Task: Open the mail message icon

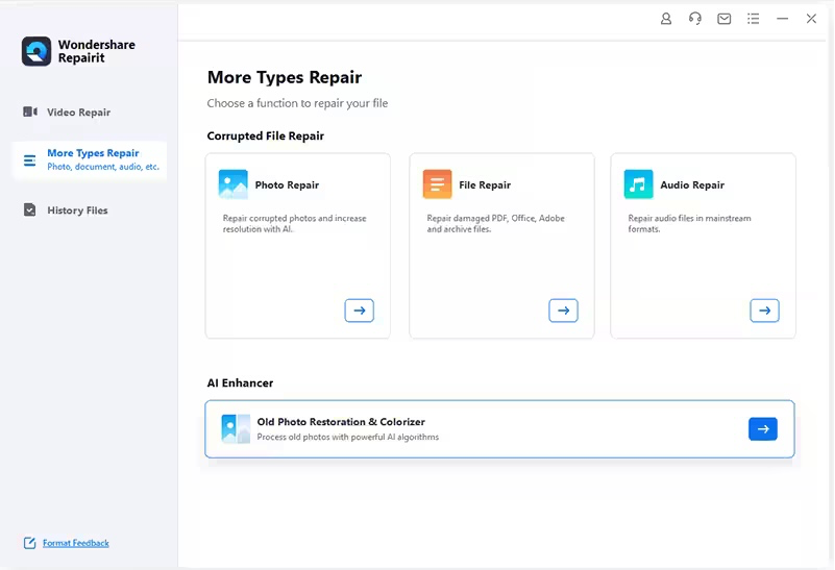Action: [724, 19]
